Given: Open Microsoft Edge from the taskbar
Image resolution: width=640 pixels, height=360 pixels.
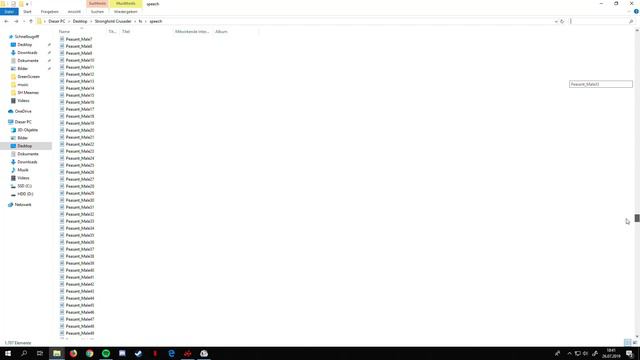Looking at the screenshot, I should pyautogui.click(x=171, y=353).
